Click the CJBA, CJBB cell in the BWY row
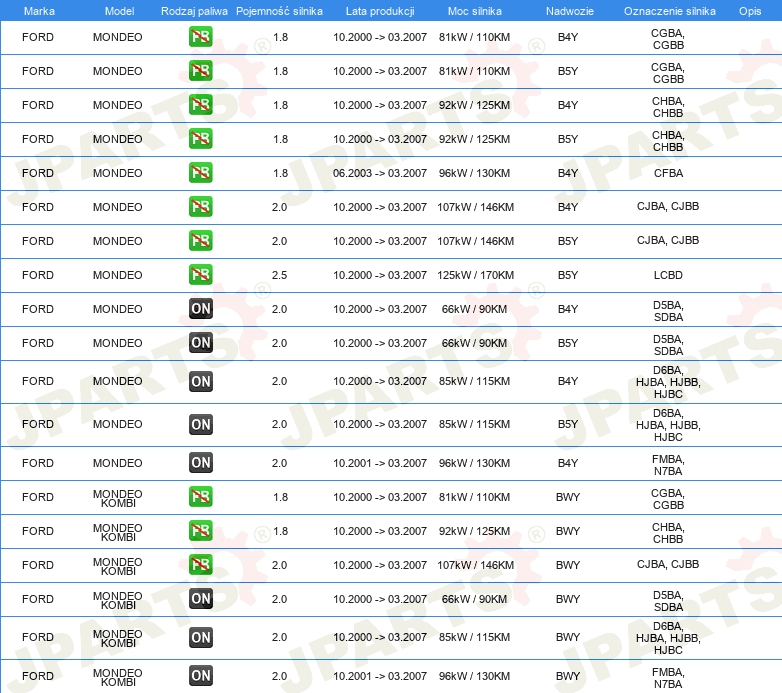Viewport: 782px width, 693px height. [x=668, y=564]
